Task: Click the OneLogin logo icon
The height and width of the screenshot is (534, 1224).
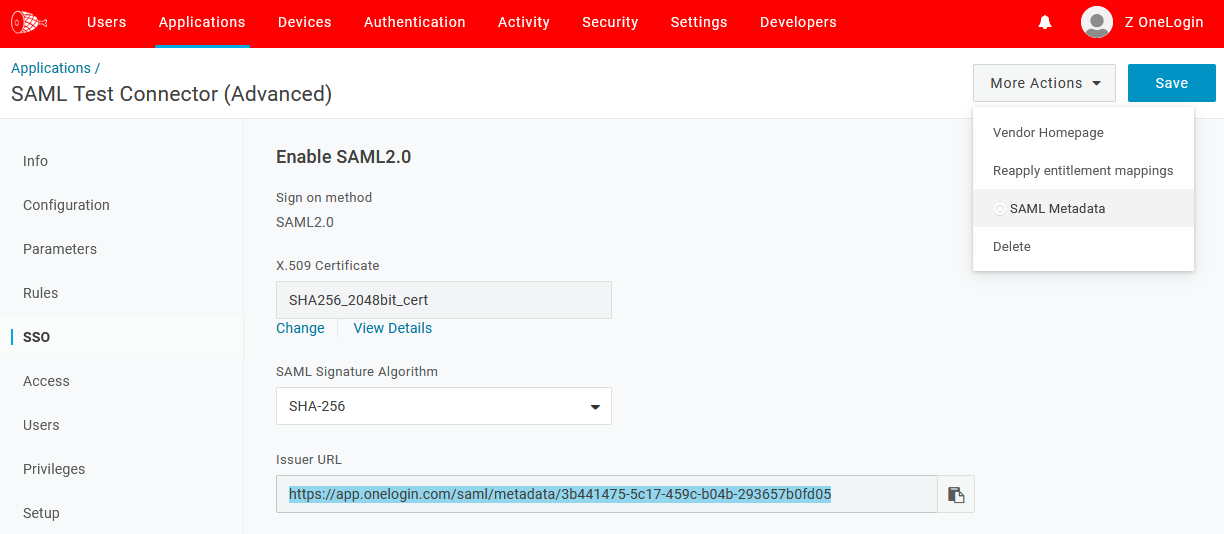Action: click(x=29, y=22)
